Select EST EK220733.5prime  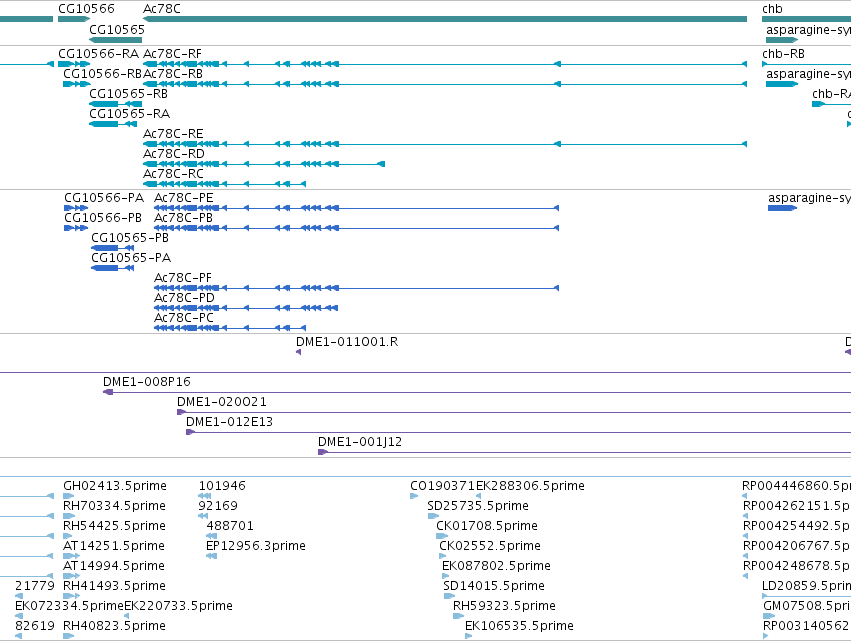point(126,617)
